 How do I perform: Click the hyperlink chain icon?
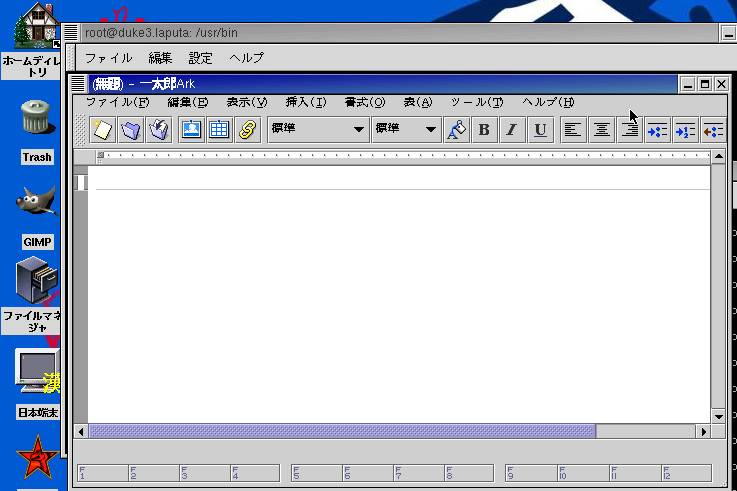point(248,130)
